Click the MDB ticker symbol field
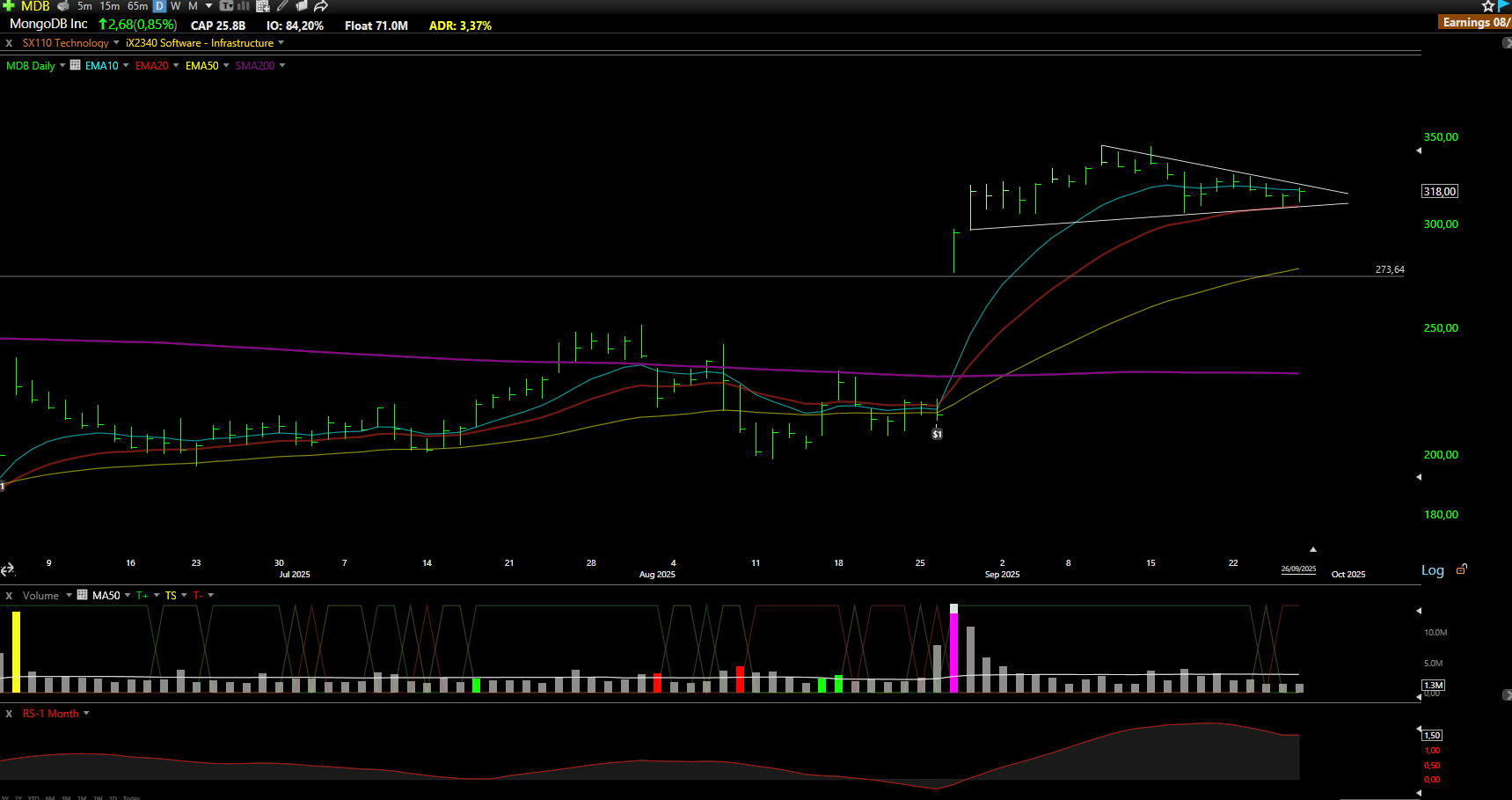 [35, 6]
